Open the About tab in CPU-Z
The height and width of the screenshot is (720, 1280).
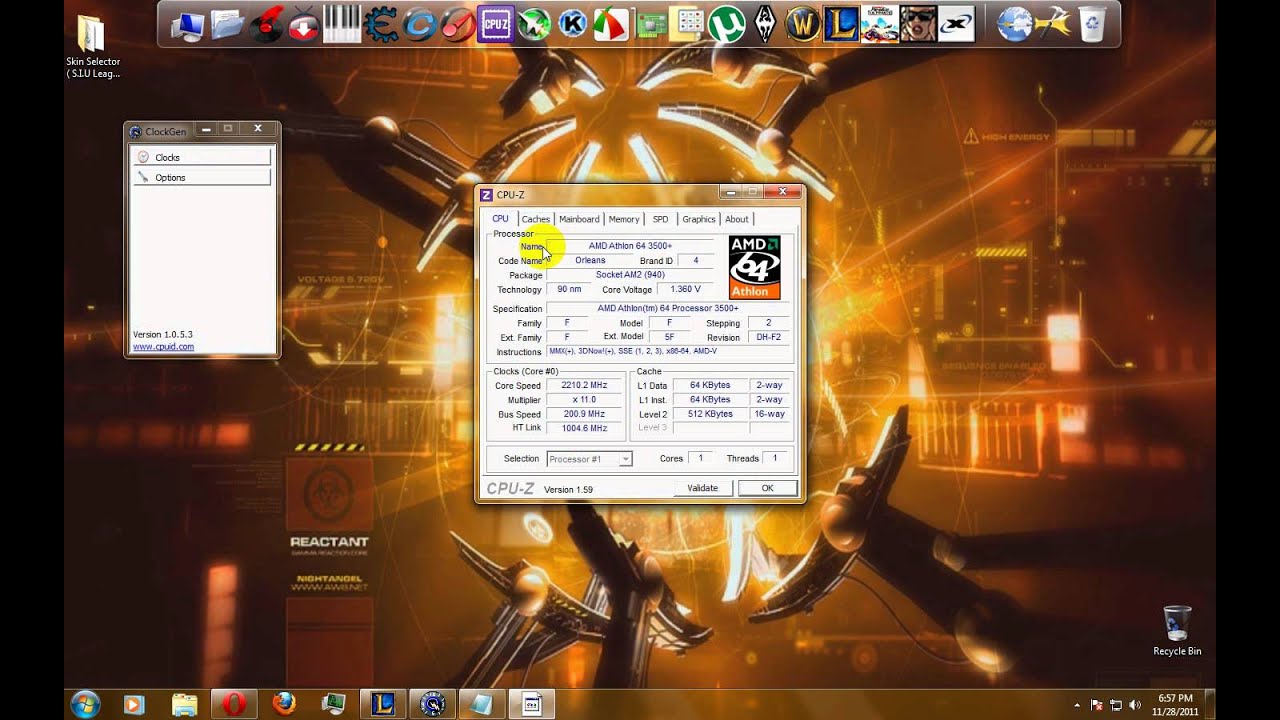click(x=737, y=219)
